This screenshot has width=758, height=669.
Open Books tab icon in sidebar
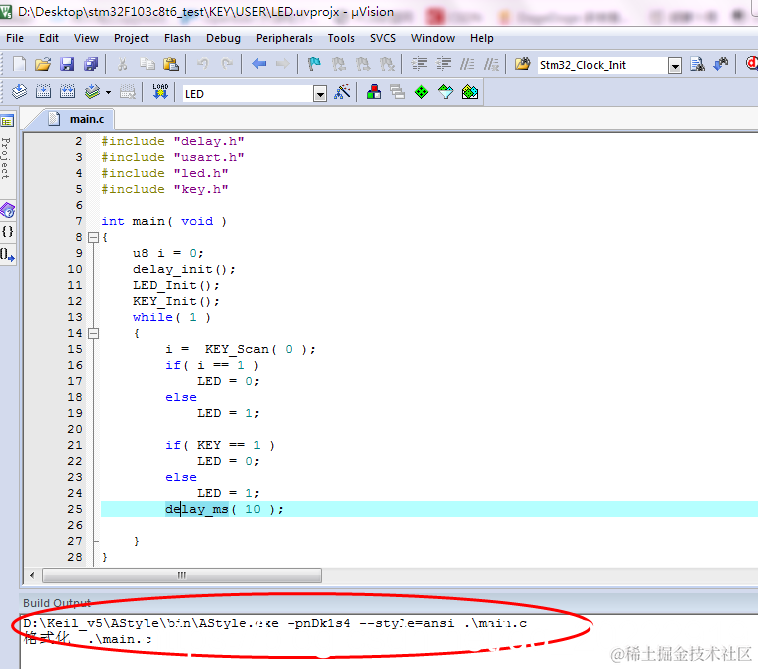click(x=7, y=211)
